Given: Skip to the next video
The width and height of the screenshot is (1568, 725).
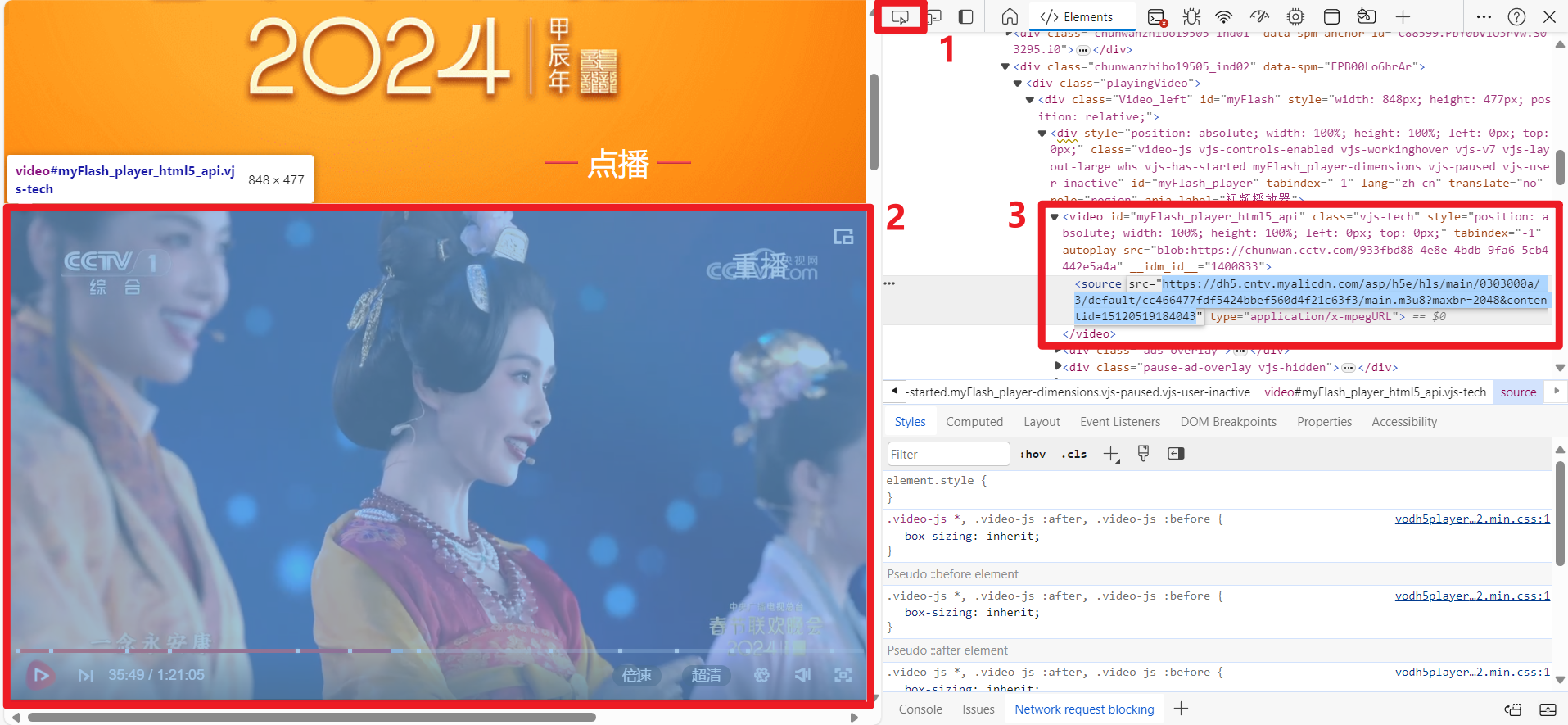Looking at the screenshot, I should [x=86, y=676].
